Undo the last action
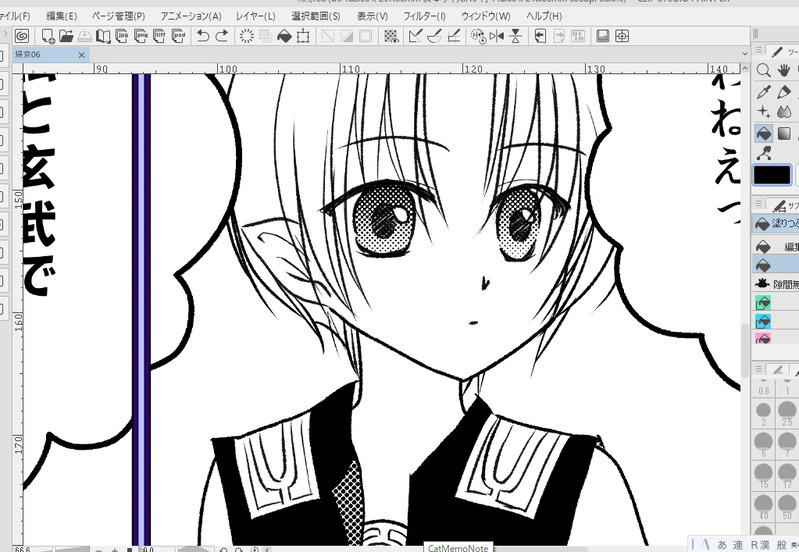 (203, 36)
